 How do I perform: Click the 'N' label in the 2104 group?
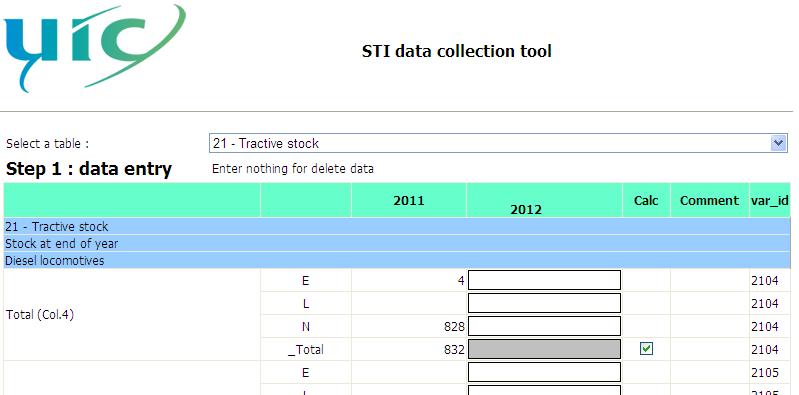[x=306, y=327]
